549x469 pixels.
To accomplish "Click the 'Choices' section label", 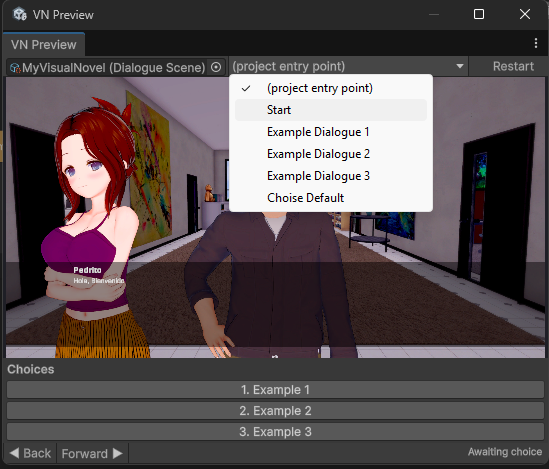I will 31,369.
